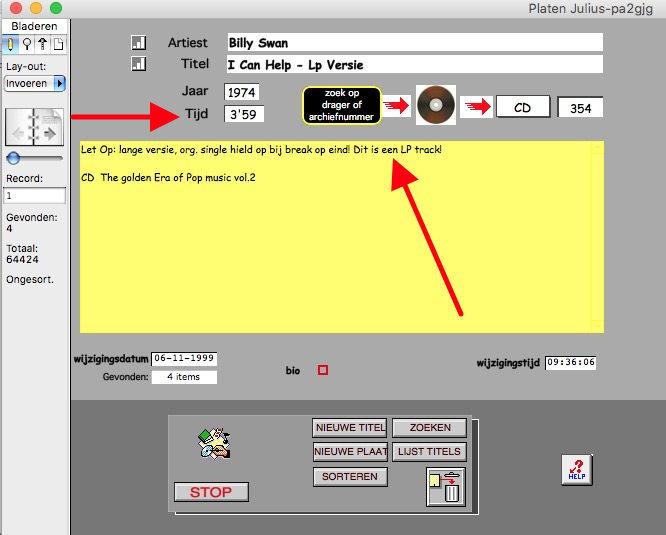Click the record navigation slider handle

point(13,158)
